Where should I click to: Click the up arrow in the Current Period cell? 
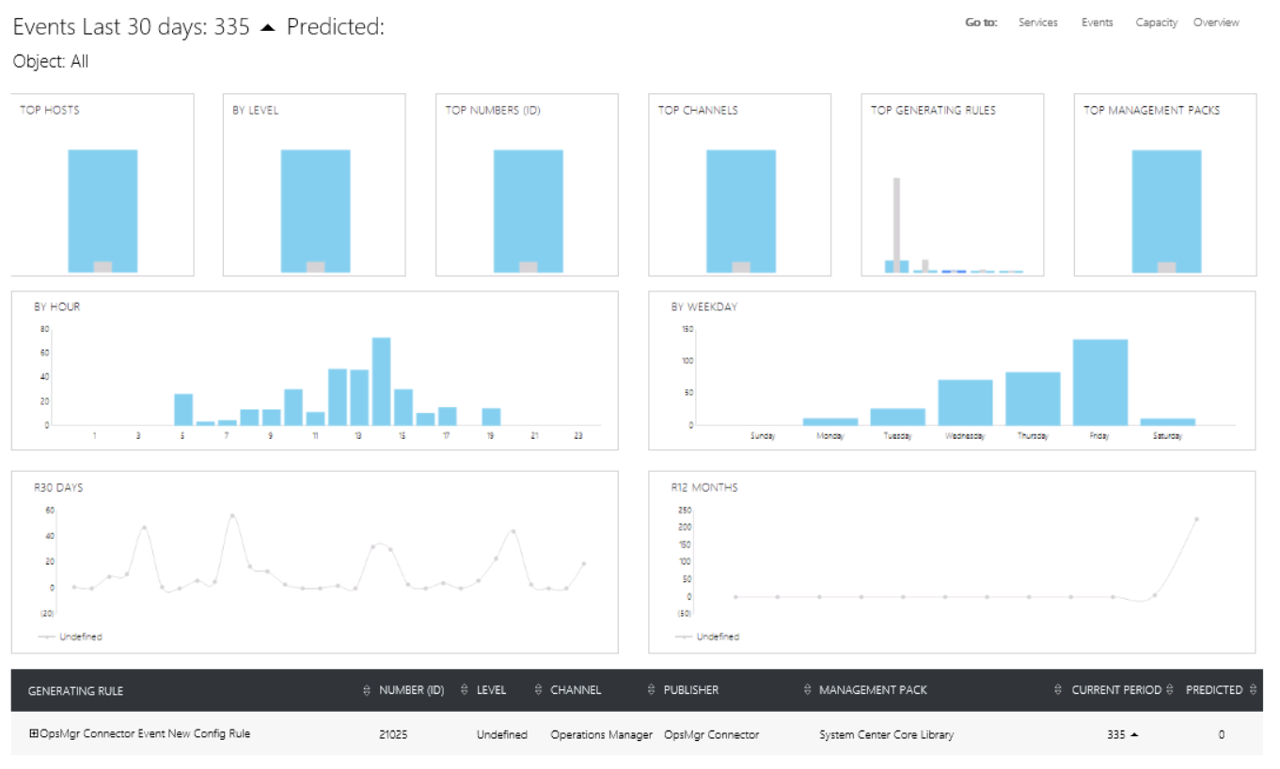[1135, 733]
